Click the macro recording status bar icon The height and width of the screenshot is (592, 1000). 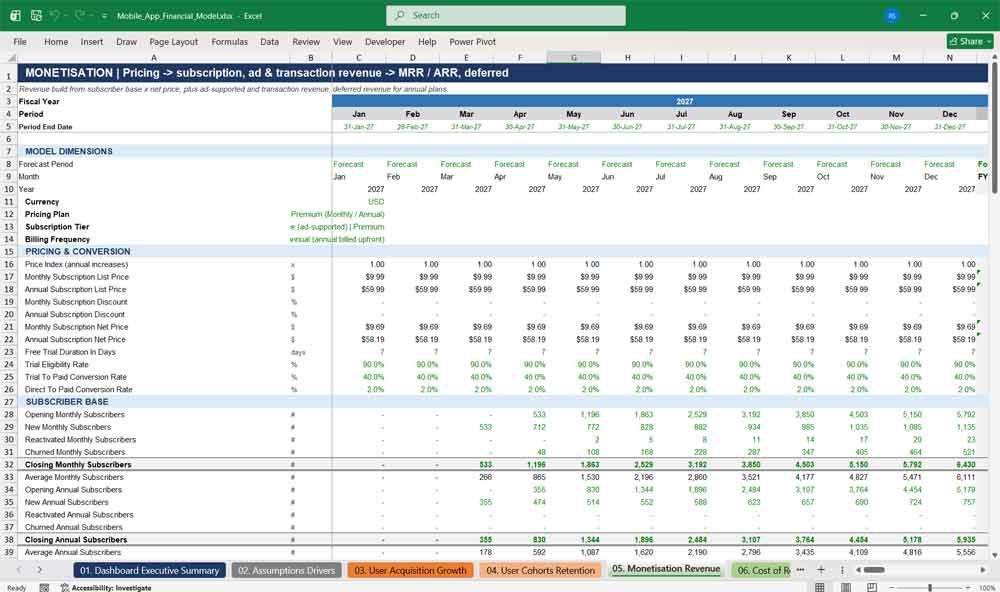click(x=44, y=588)
